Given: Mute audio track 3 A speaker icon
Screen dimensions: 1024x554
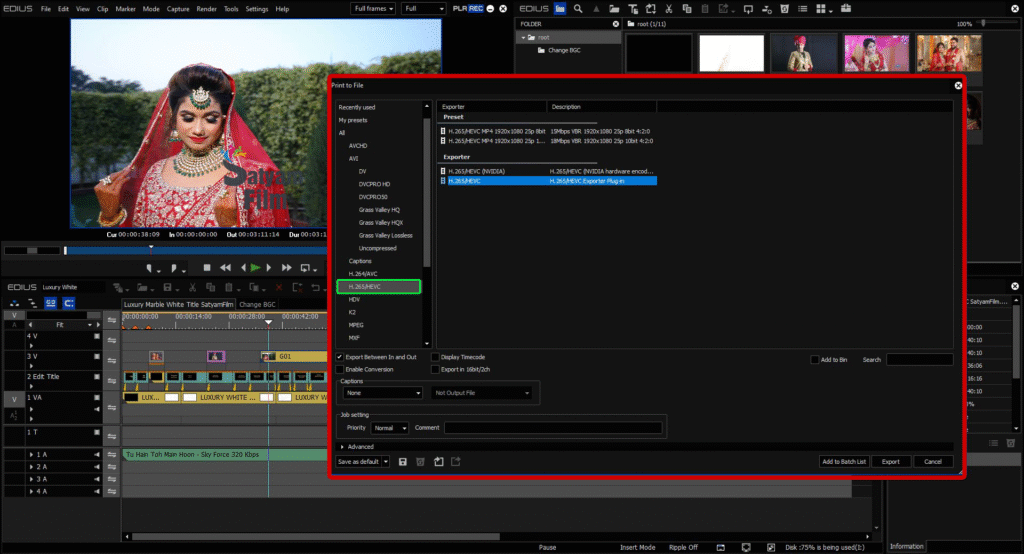Looking at the screenshot, I should [x=97, y=480].
